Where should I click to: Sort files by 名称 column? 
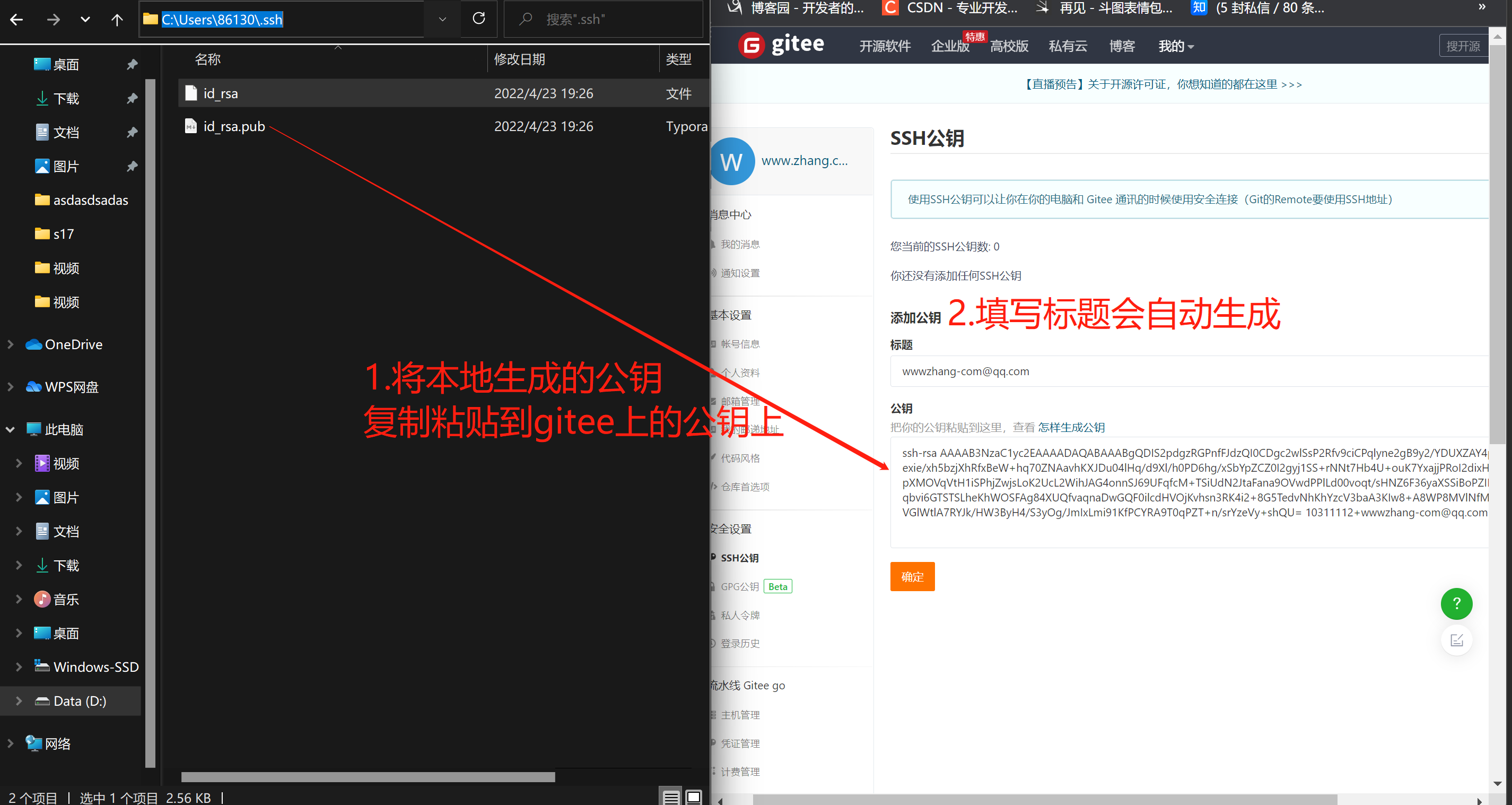pyautogui.click(x=207, y=59)
